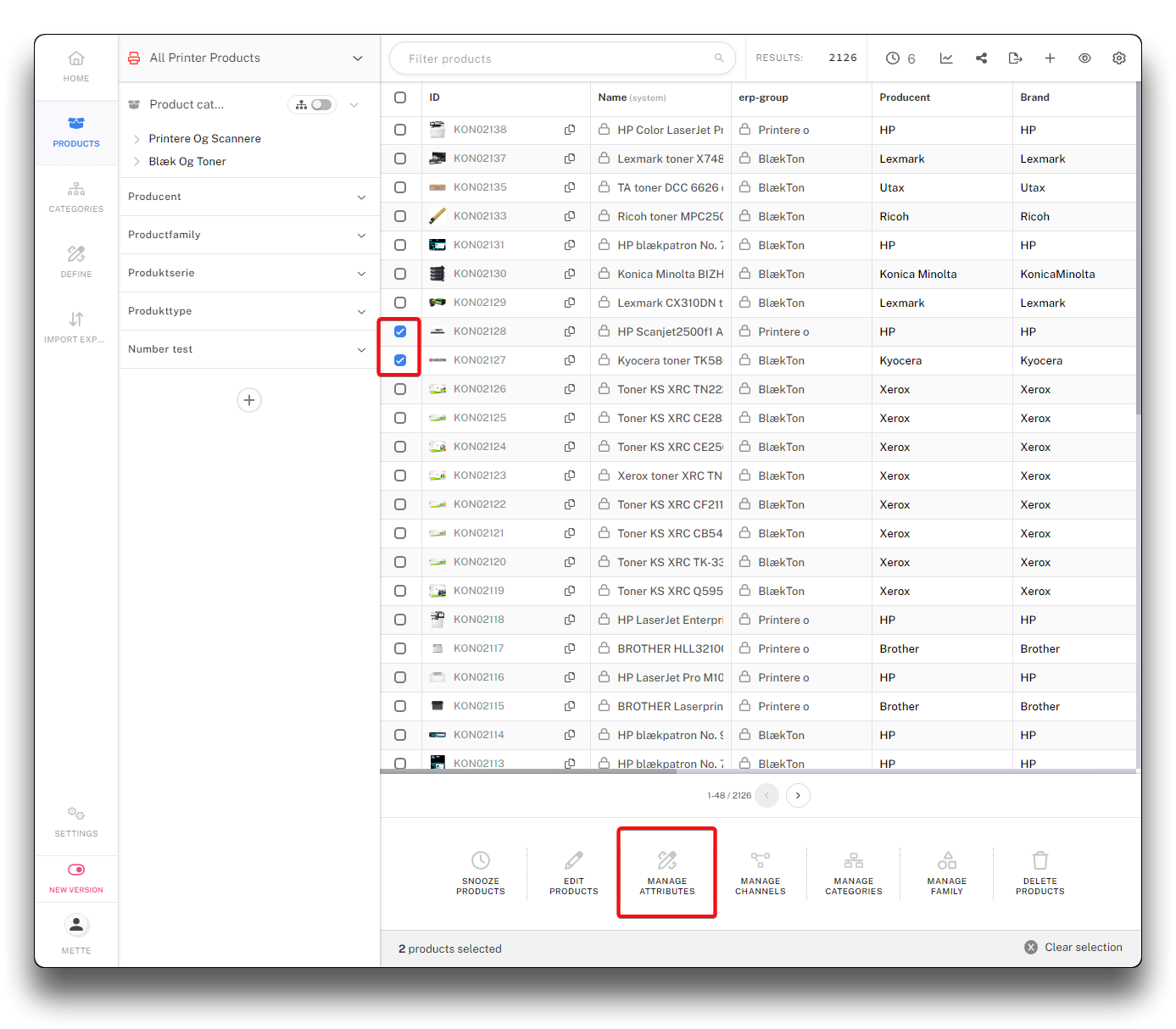Image resolution: width=1176 pixels, height=1029 pixels.
Task: Open the All Printer Products dropdown
Action: tap(357, 58)
